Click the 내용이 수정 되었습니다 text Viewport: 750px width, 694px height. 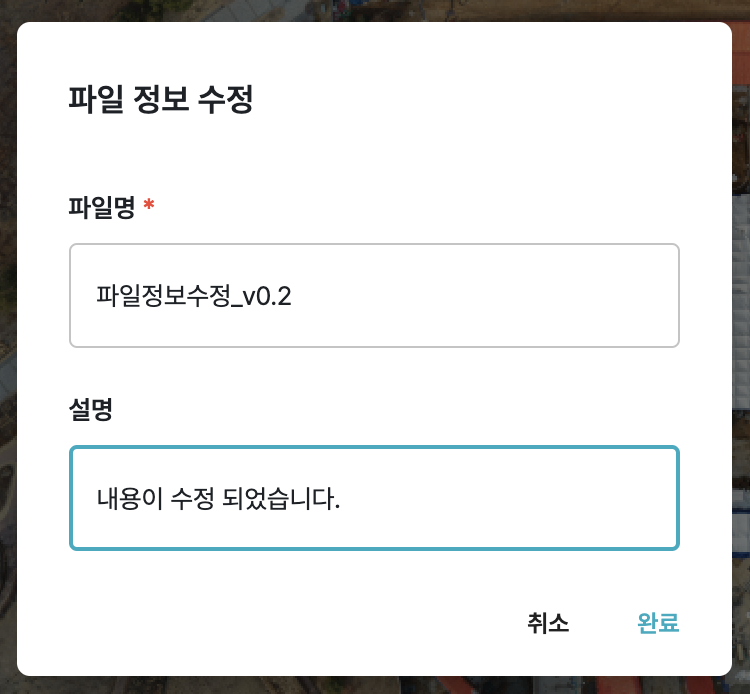pyautogui.click(x=218, y=498)
